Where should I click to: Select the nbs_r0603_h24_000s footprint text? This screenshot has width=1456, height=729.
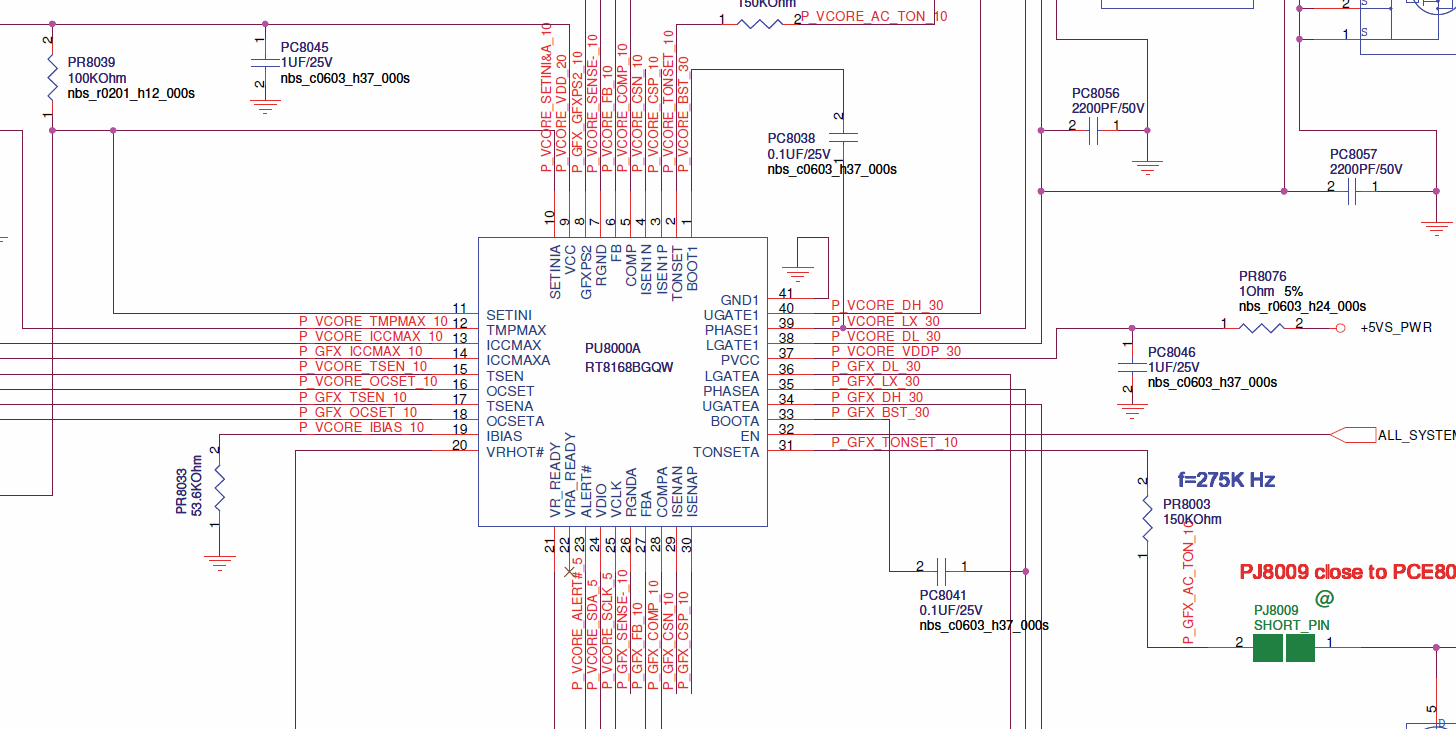[1302, 306]
